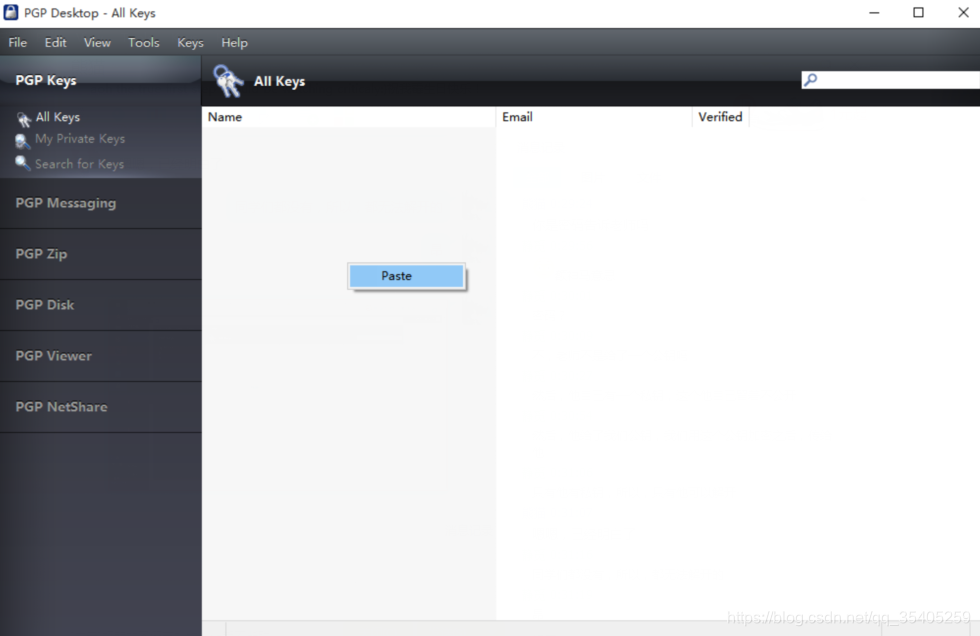The image size is (980, 636).
Task: Select My Private Keys in the sidebar
Action: coord(80,139)
